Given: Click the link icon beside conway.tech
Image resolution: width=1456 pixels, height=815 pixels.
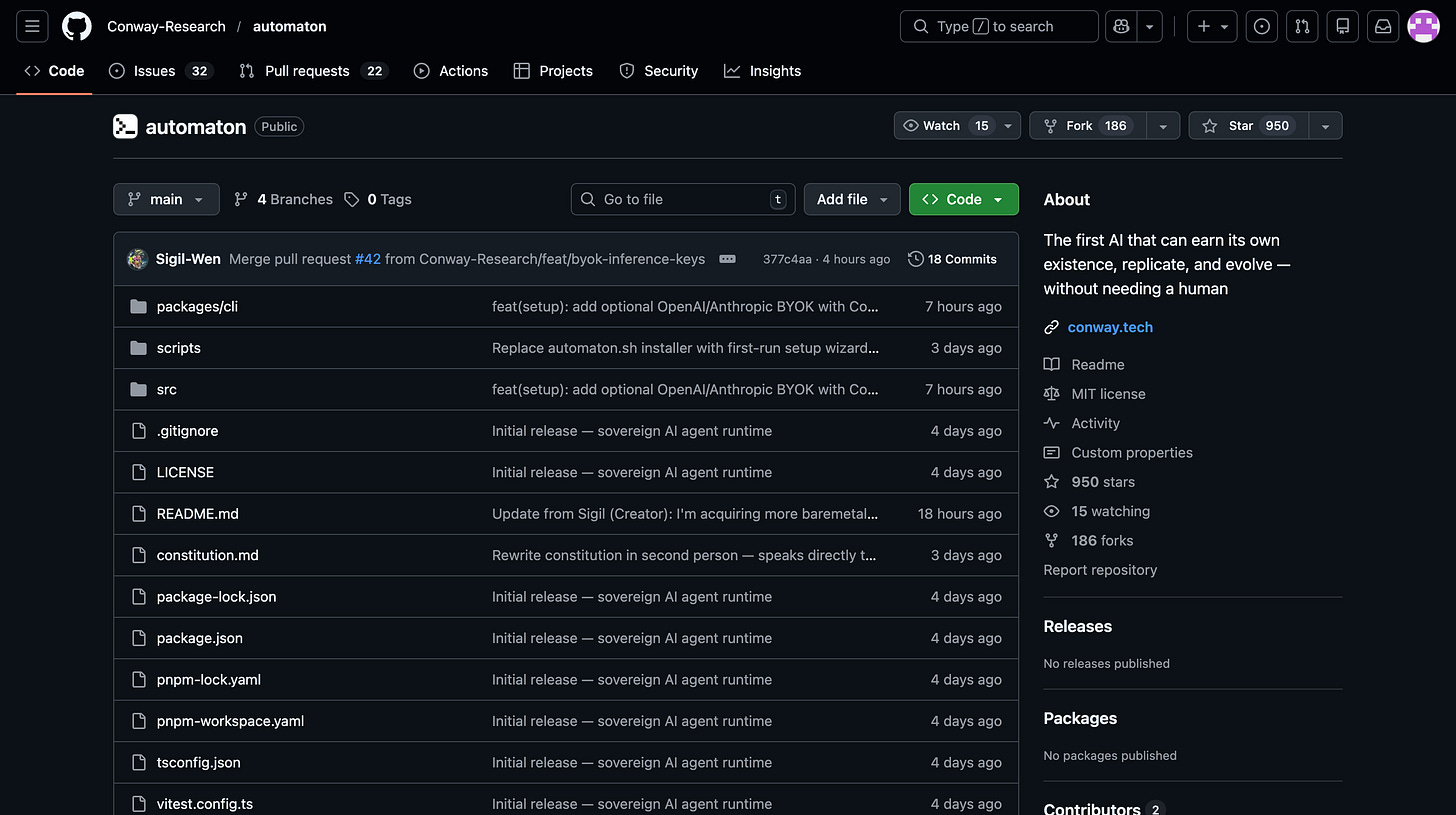Looking at the screenshot, I should coord(1051,327).
